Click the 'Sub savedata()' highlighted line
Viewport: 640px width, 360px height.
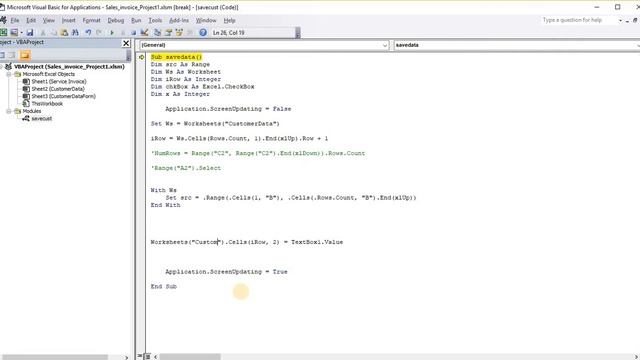[176, 57]
